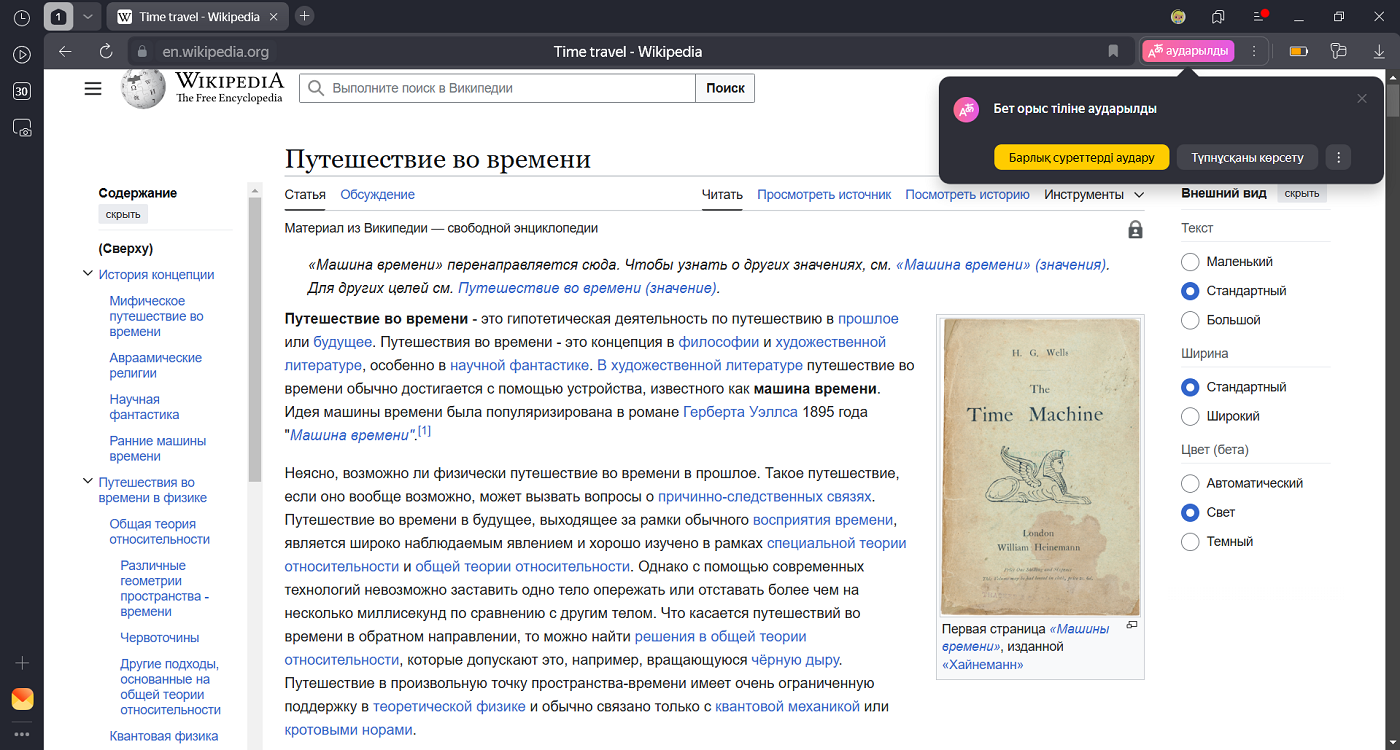Reload the page with the refresh icon

coord(106,52)
